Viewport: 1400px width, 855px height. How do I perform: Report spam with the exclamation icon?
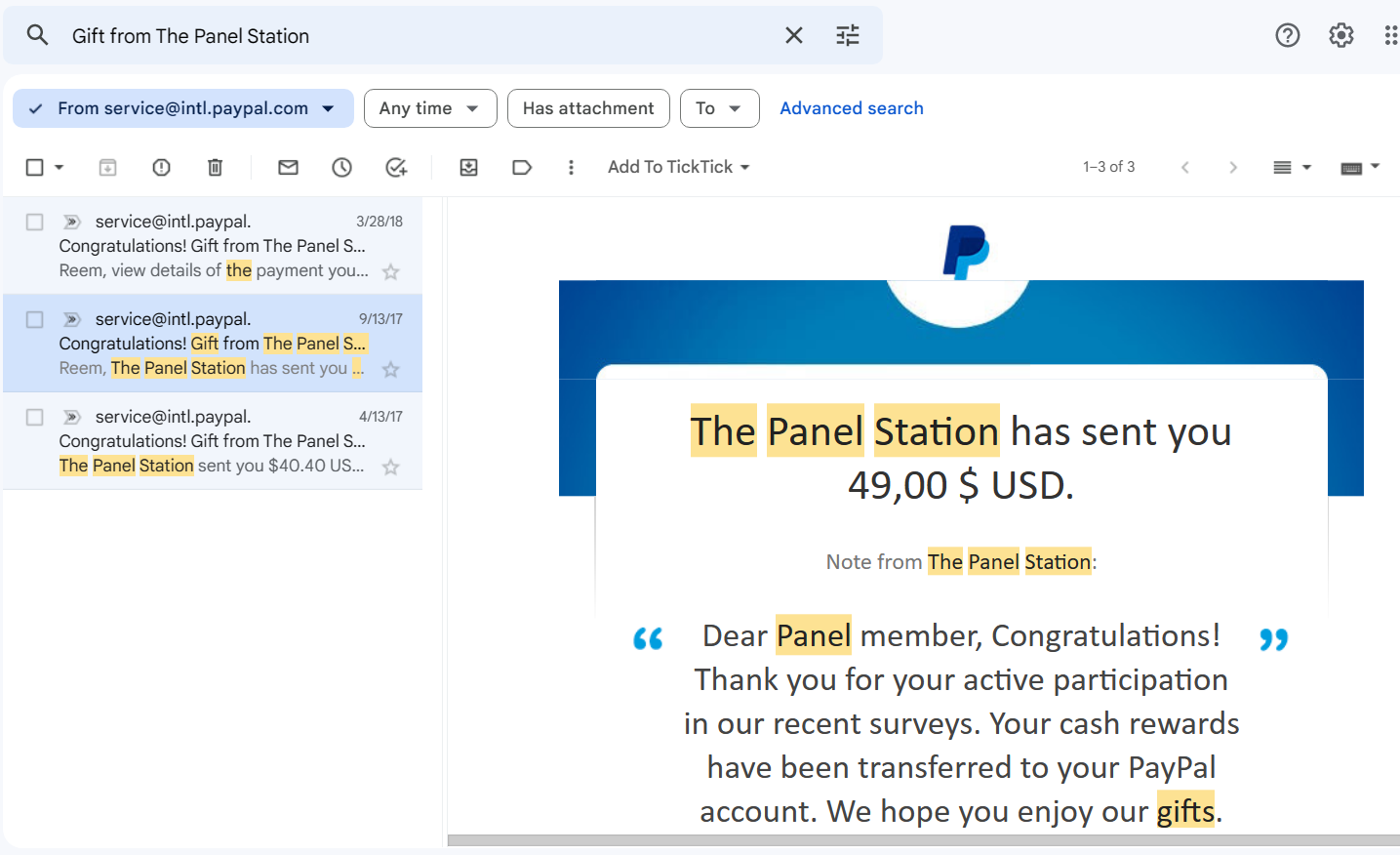161,167
